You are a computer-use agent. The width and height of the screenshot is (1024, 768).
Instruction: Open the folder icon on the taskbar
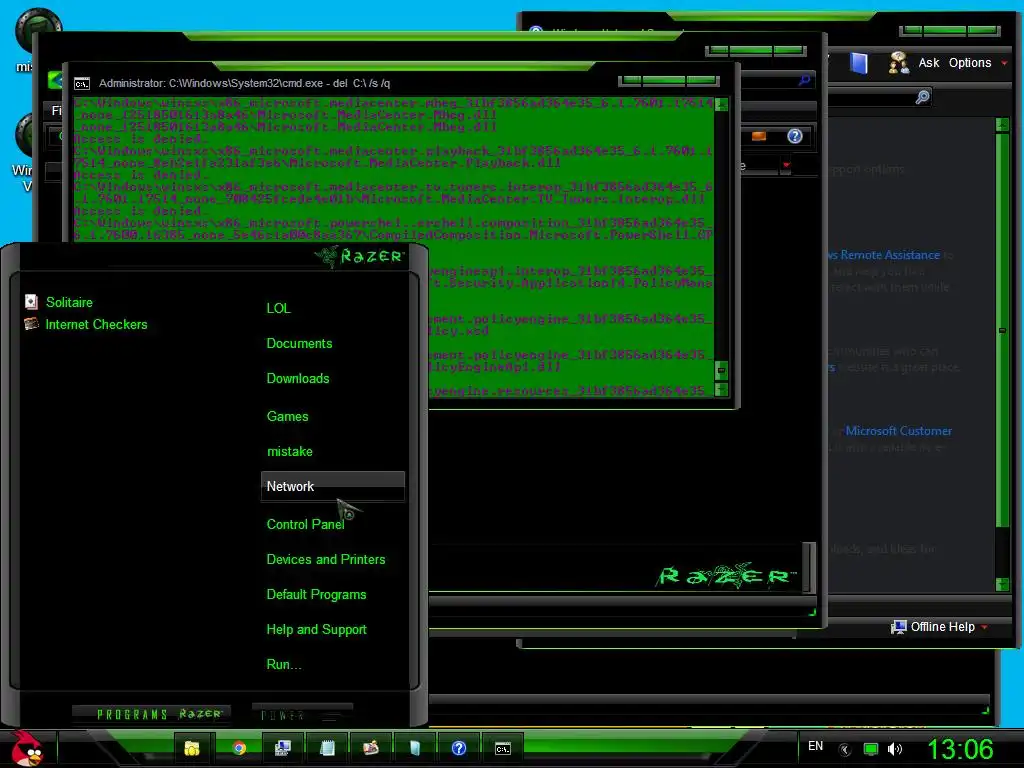tap(192, 748)
